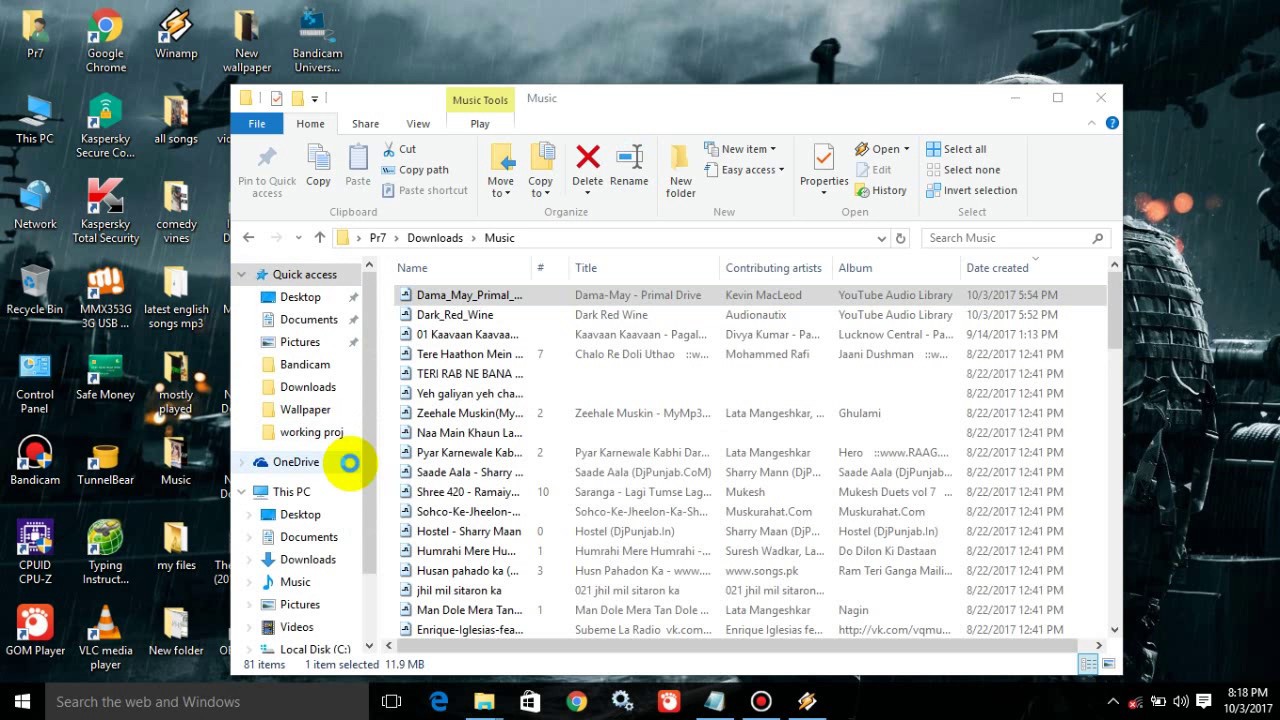Click Invert selection in ribbon
1280x720 pixels.
click(971, 190)
